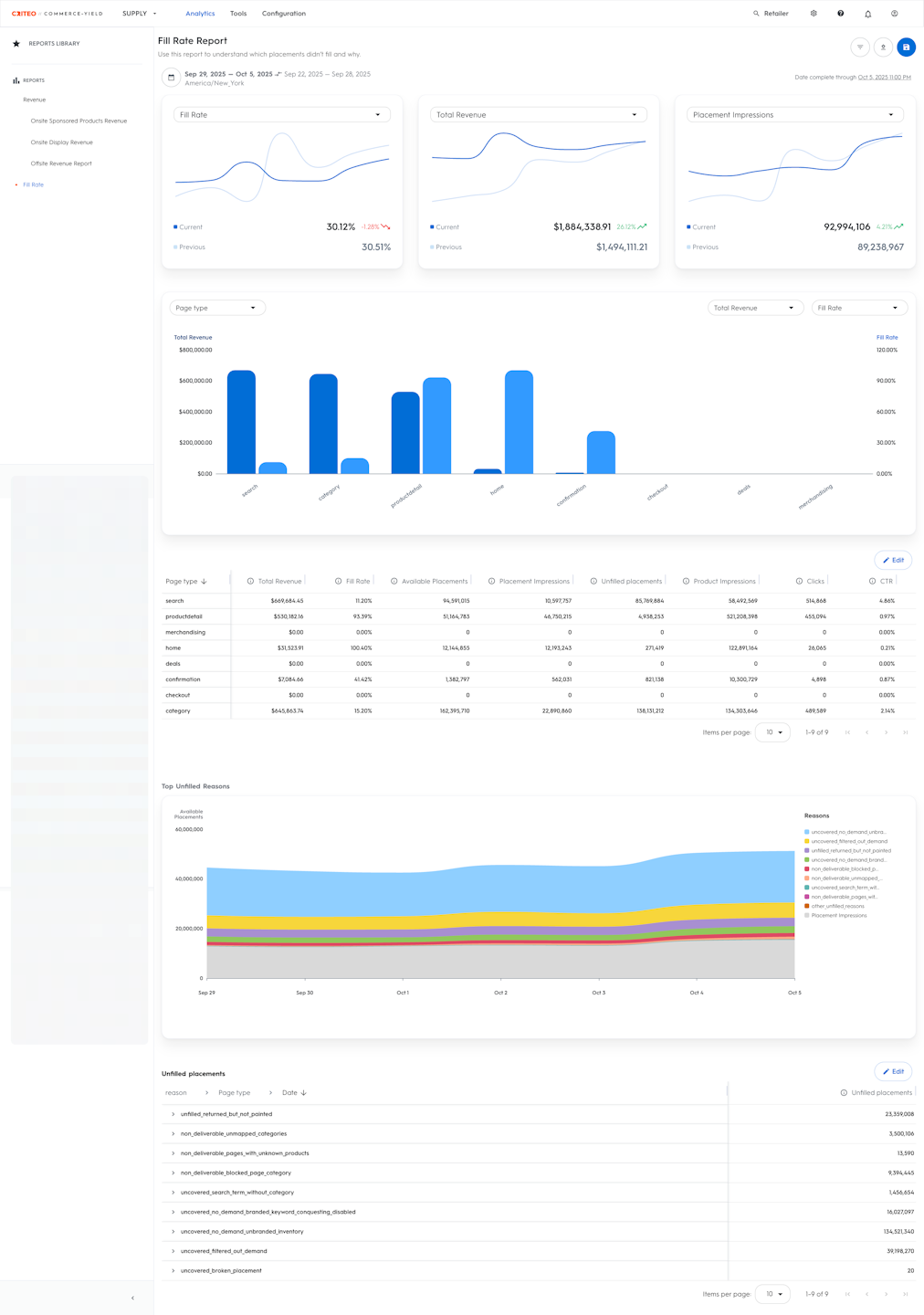Image resolution: width=924 pixels, height=1315 pixels.
Task: Open the help question mark icon
Action: tap(841, 14)
